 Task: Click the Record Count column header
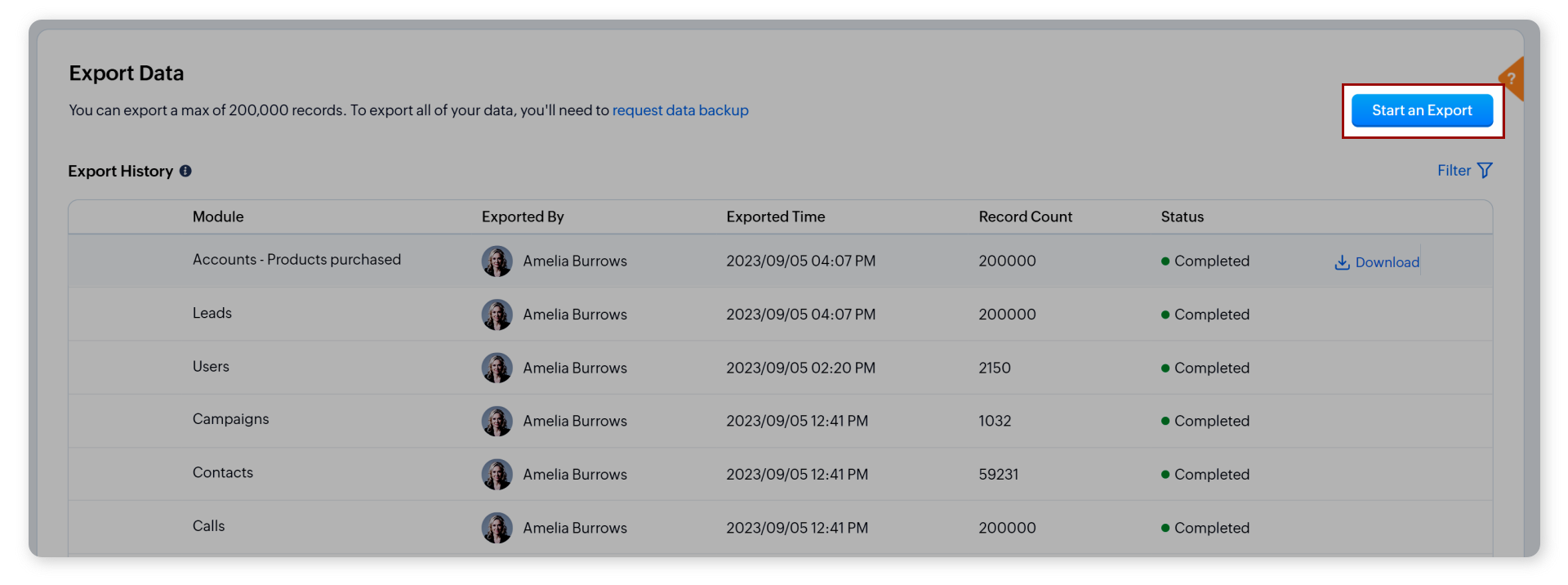[1025, 217]
